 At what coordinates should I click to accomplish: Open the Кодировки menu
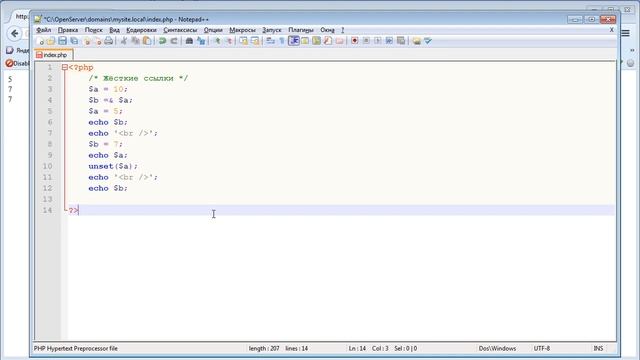click(141, 30)
